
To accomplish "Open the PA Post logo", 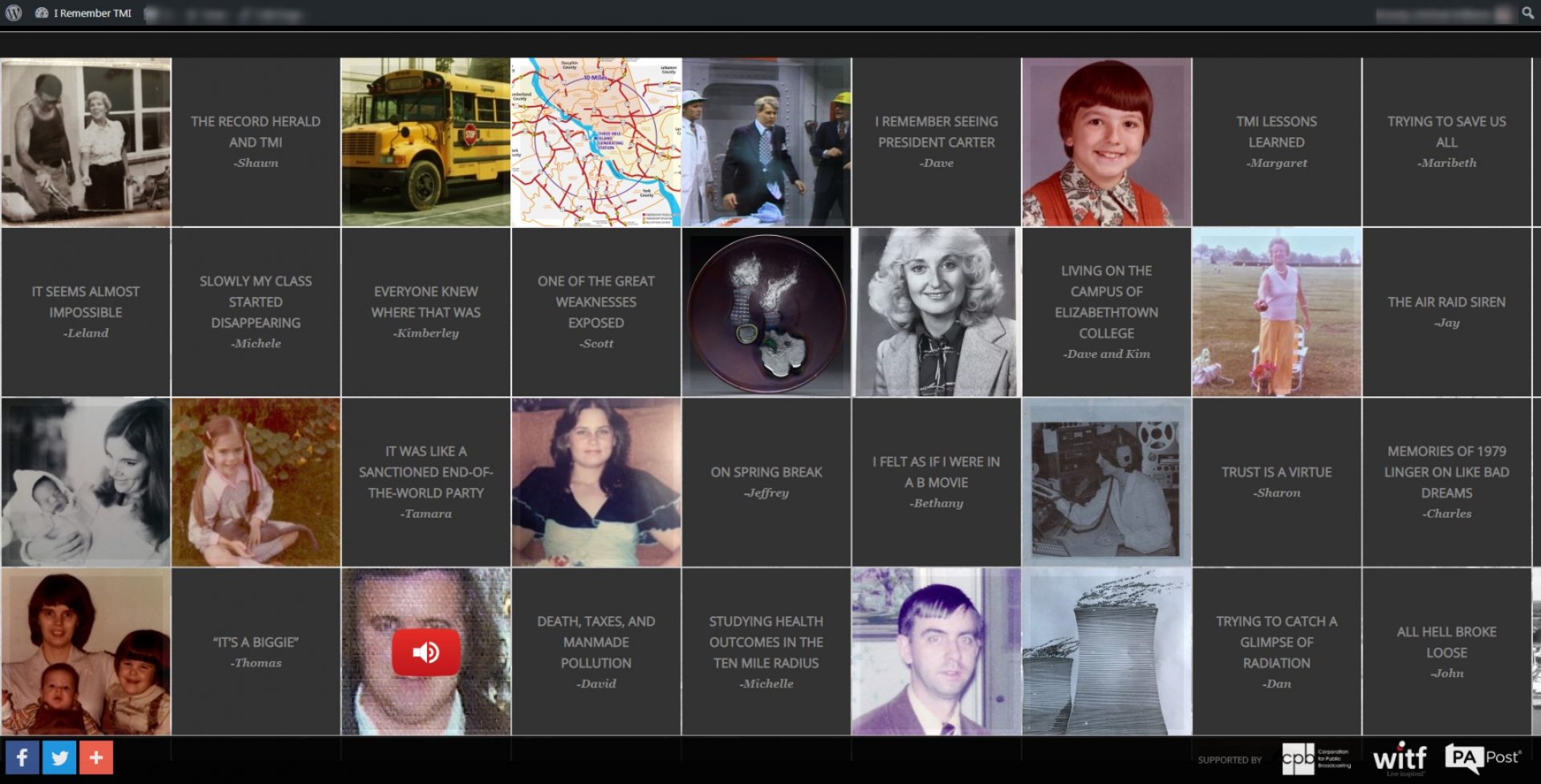I will [1482, 758].
